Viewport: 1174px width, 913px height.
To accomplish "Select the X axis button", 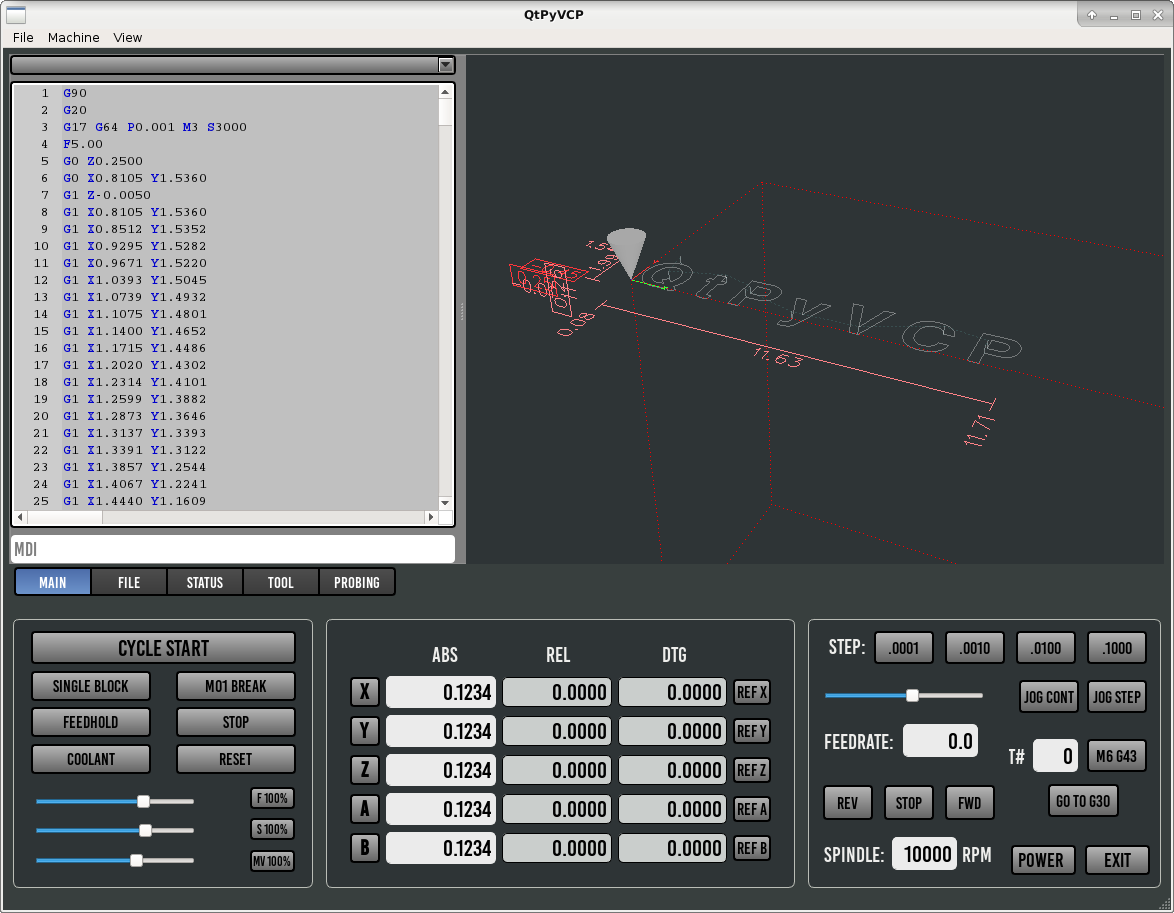I will point(365,691).
